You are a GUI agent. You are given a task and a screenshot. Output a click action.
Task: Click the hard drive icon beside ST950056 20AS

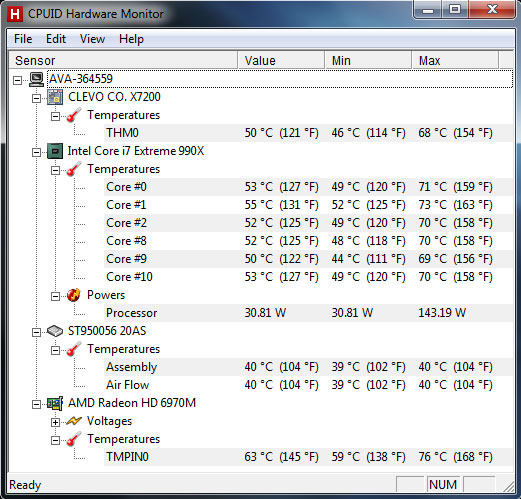(55, 331)
